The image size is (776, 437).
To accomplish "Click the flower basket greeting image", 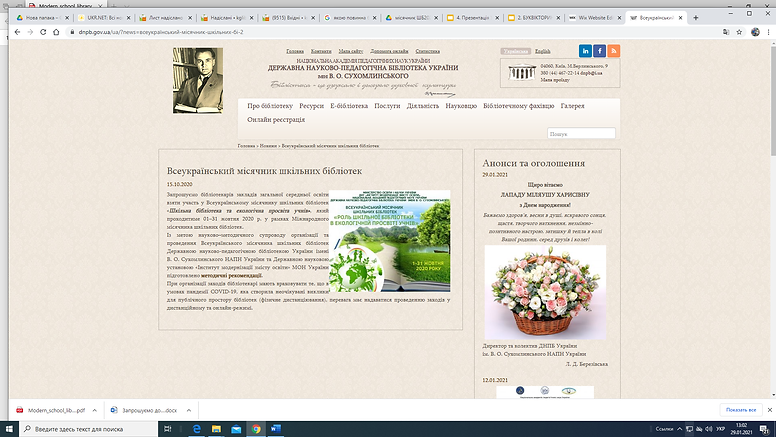I will point(545,292).
